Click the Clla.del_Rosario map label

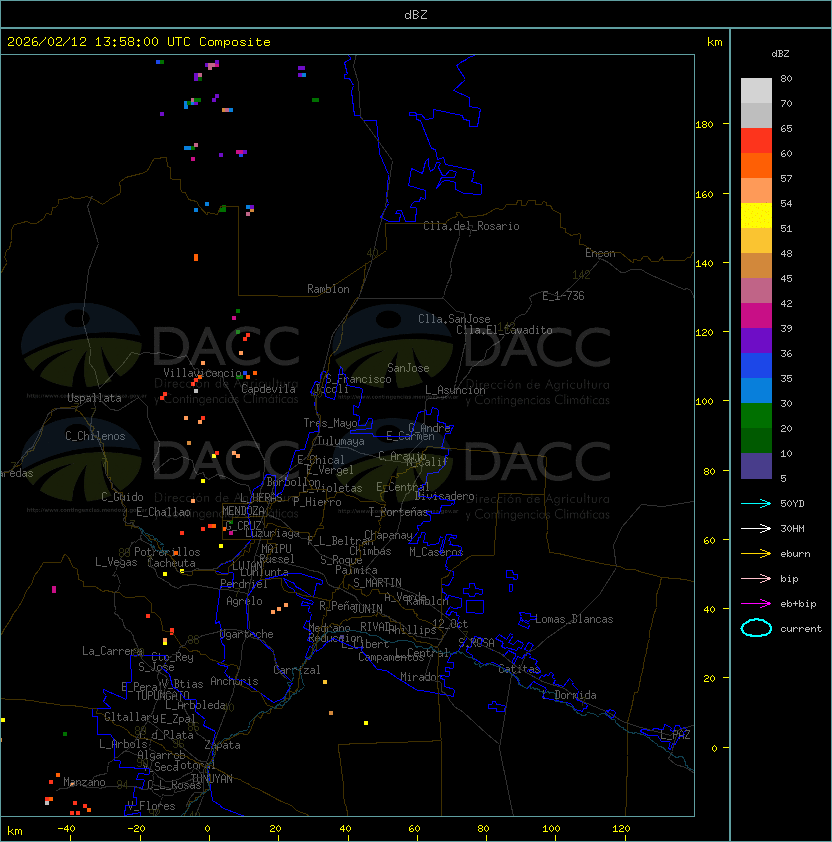(471, 226)
